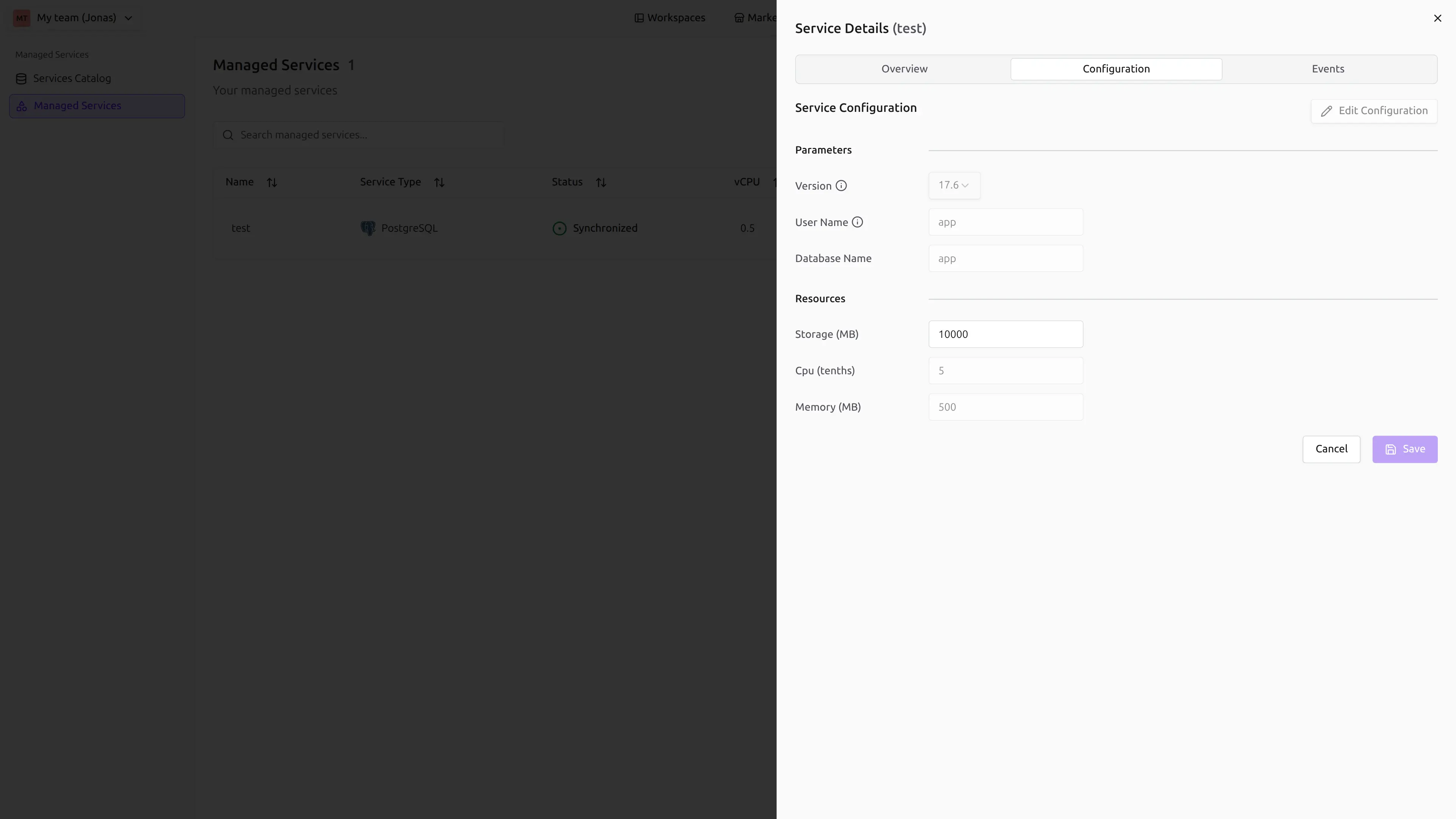This screenshot has width=1456, height=819.
Task: Click the info icon beside User Name
Action: pos(858,222)
